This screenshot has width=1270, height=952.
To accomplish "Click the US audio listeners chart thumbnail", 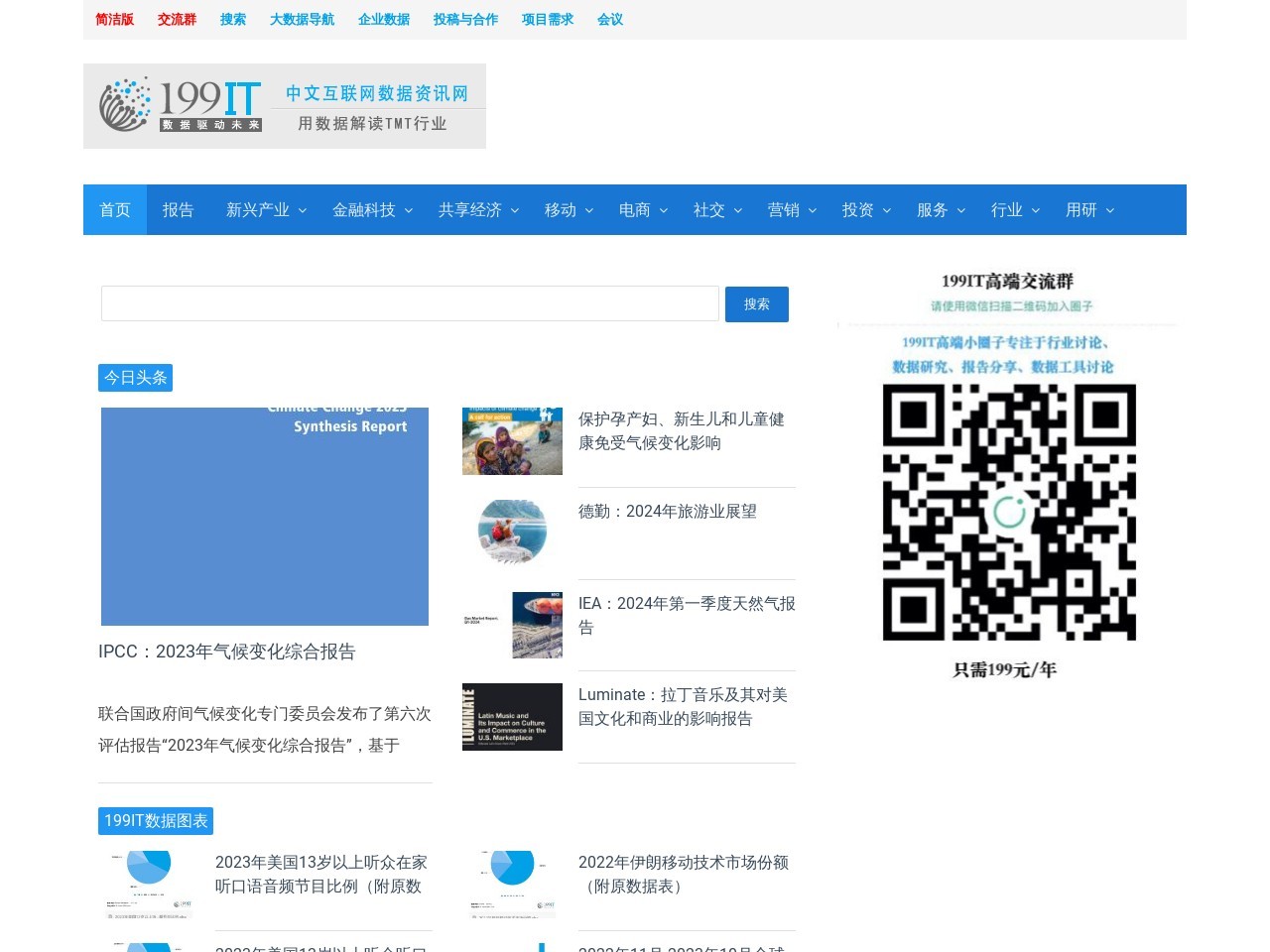I will 149,885.
